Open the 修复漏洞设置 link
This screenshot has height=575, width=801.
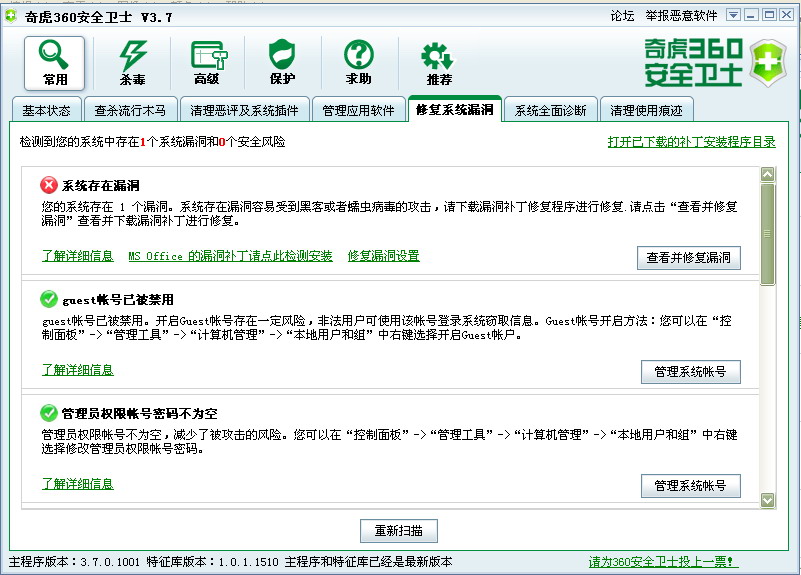(384, 256)
